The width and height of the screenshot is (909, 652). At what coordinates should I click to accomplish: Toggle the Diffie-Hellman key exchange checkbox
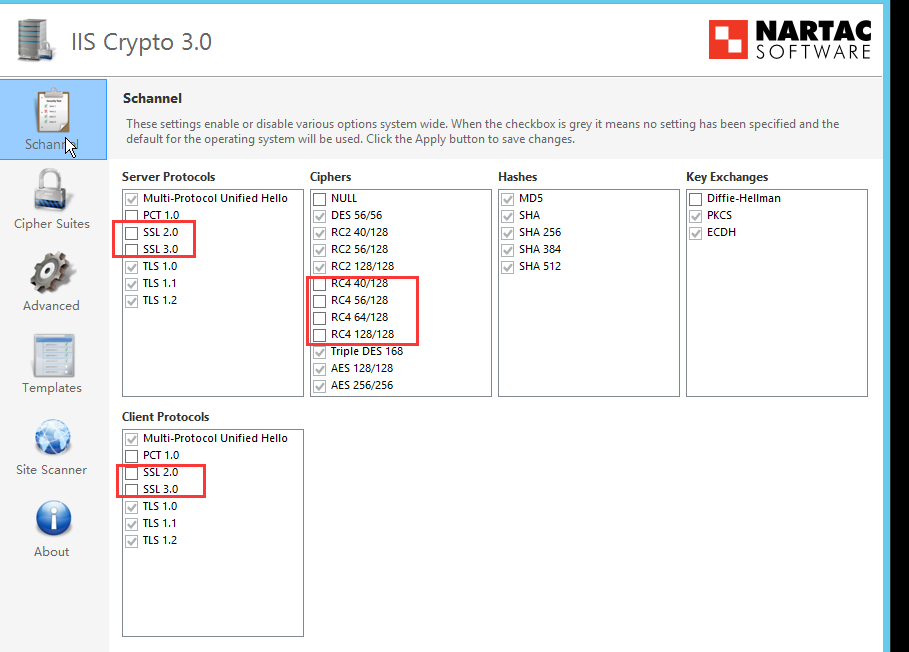[696, 199]
